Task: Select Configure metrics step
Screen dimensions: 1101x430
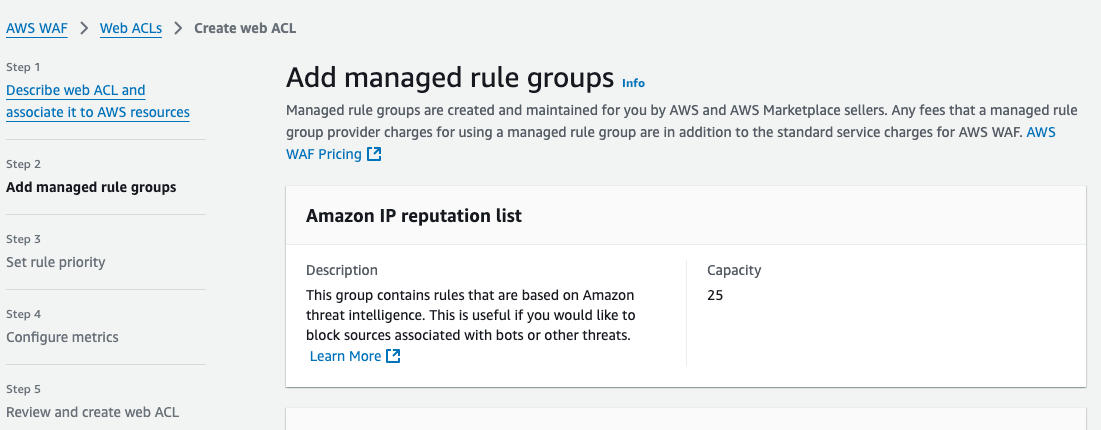Action: pos(62,337)
